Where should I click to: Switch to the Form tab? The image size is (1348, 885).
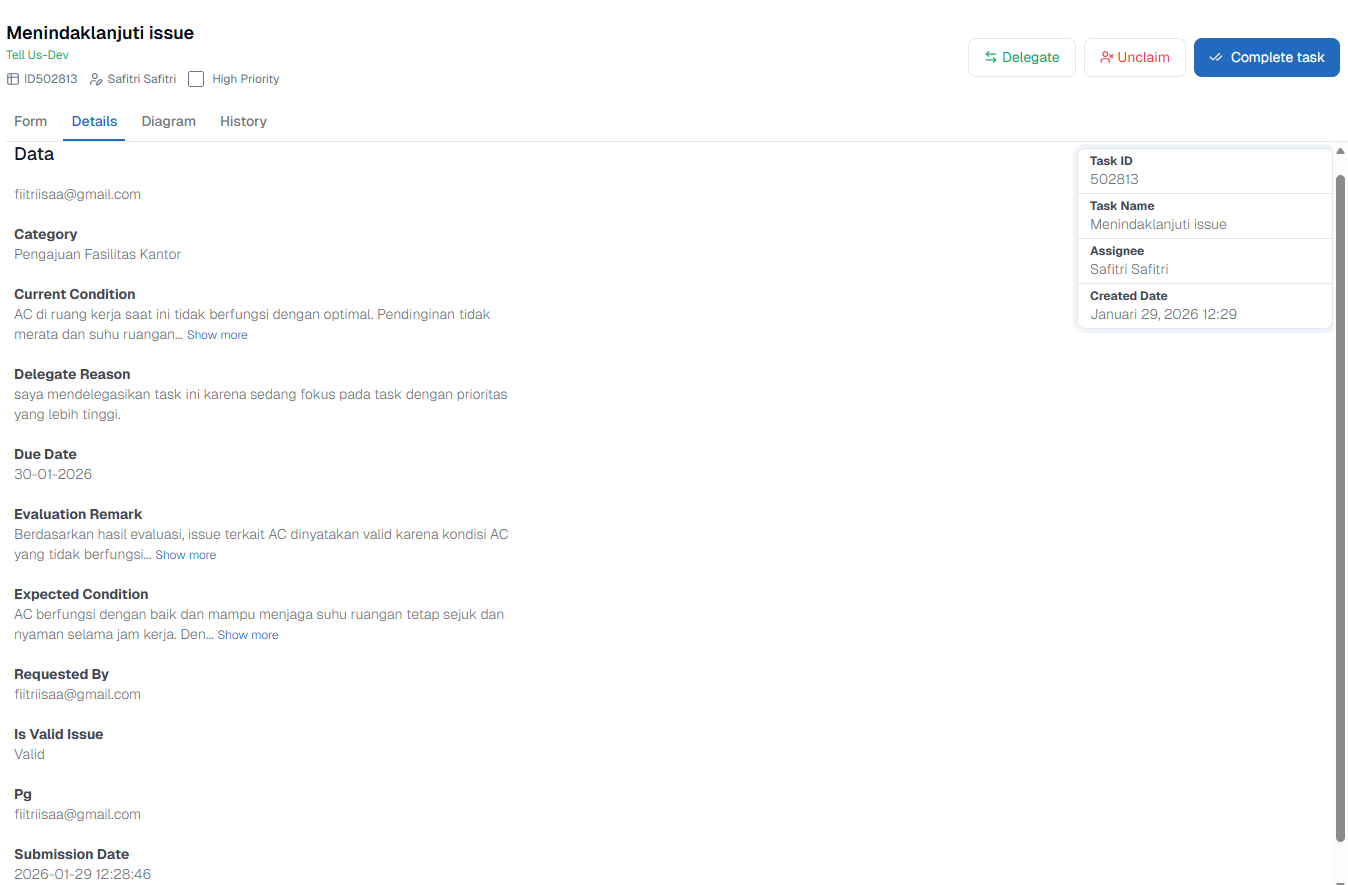pyautogui.click(x=30, y=121)
